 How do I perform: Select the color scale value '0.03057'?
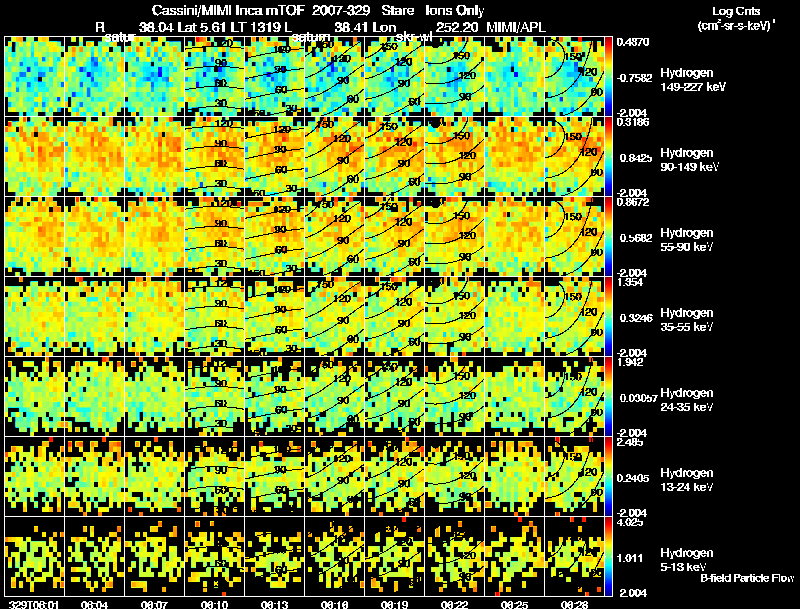(x=638, y=398)
